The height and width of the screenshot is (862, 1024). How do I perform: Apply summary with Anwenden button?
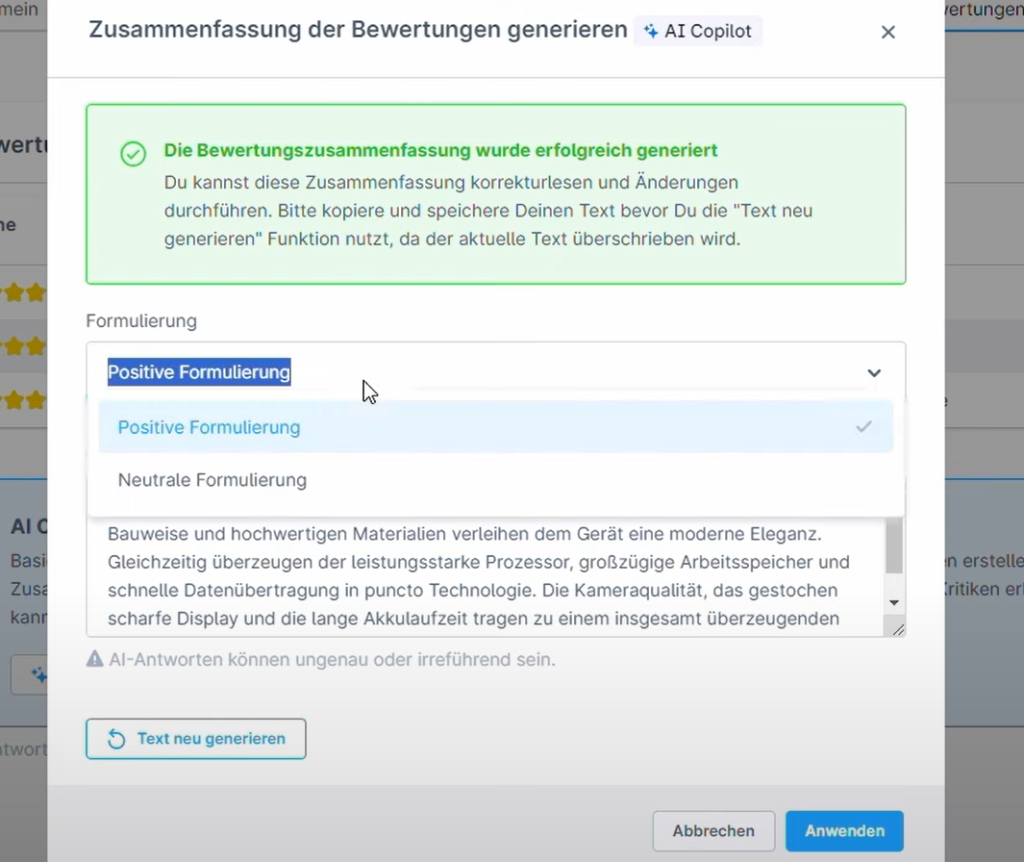pyautogui.click(x=844, y=831)
